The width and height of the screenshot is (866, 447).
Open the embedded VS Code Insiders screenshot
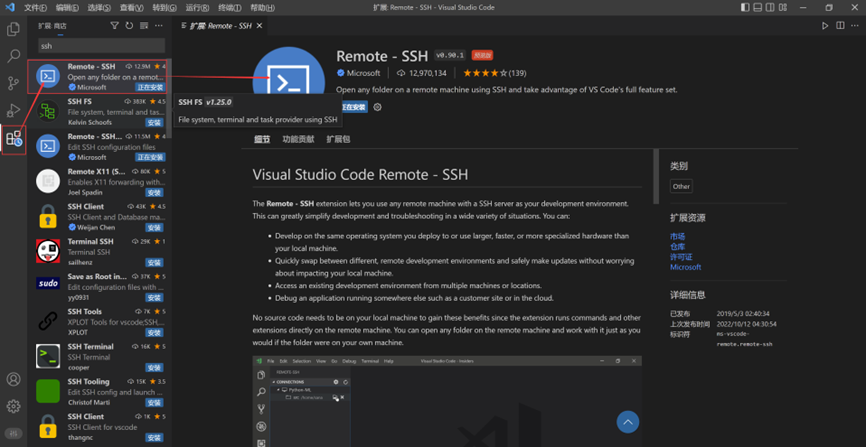click(447, 401)
